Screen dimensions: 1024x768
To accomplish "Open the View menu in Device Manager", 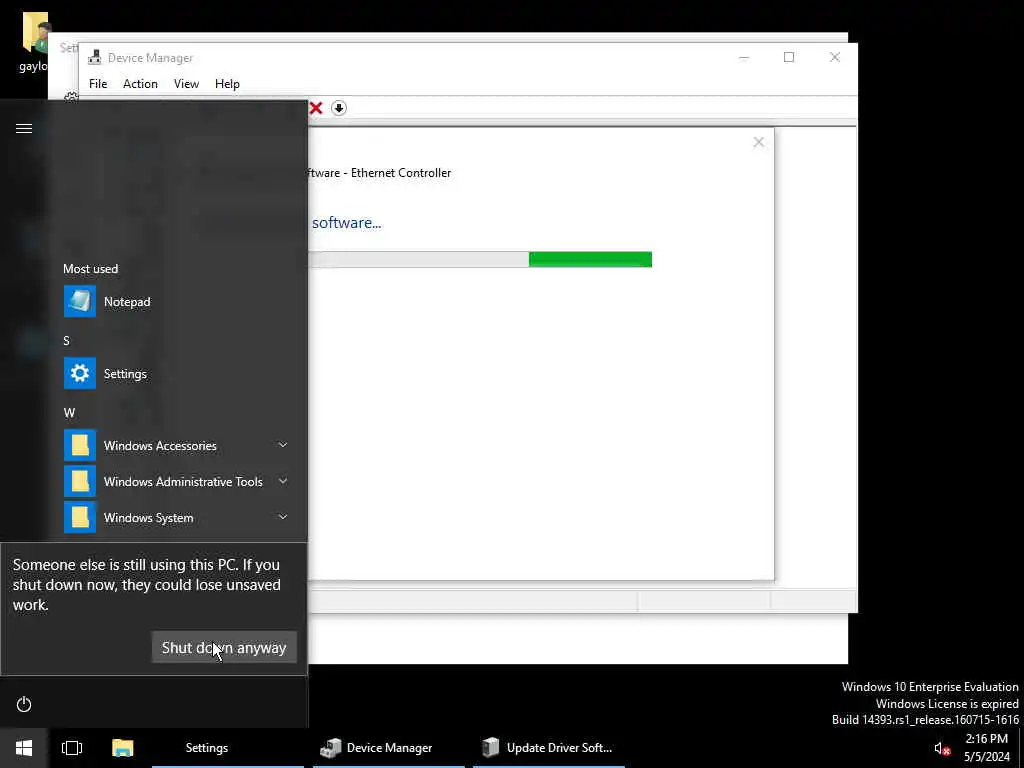I will tap(186, 84).
